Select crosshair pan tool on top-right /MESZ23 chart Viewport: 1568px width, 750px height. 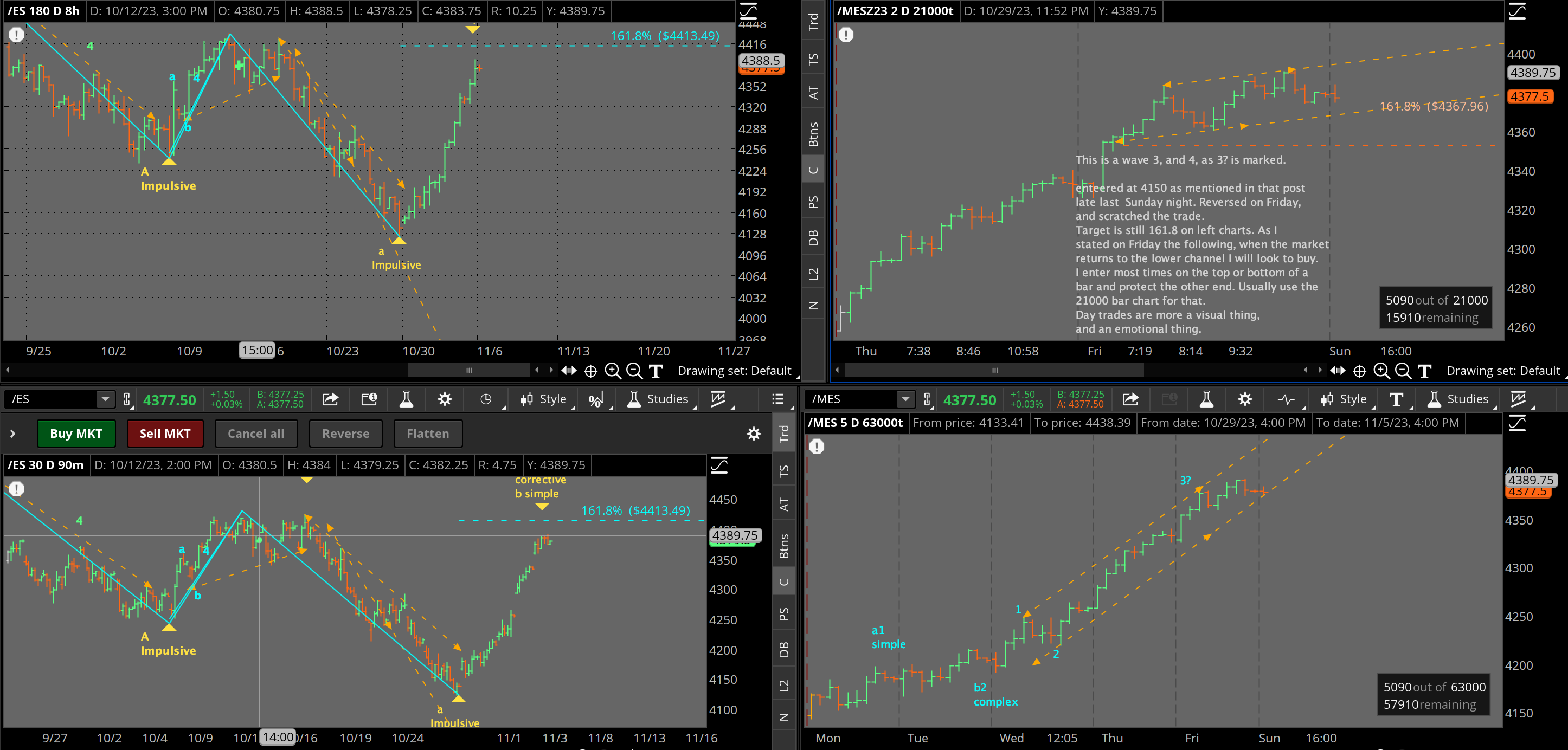[1359, 371]
